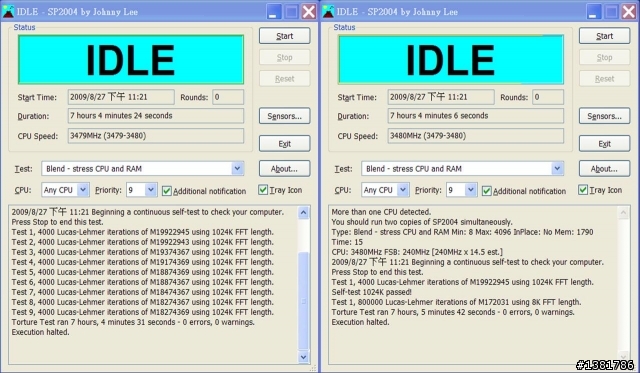The image size is (640, 373).
Task: Open Test type dropdown in left window
Action: [238, 169]
